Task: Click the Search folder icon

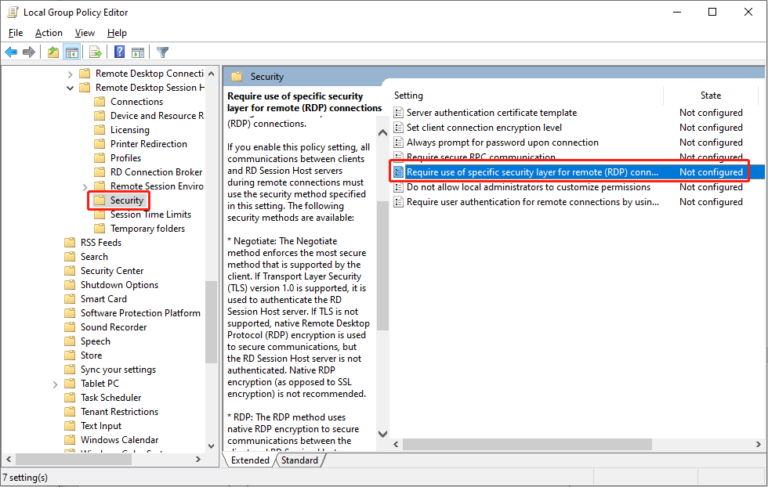Action: [70, 257]
